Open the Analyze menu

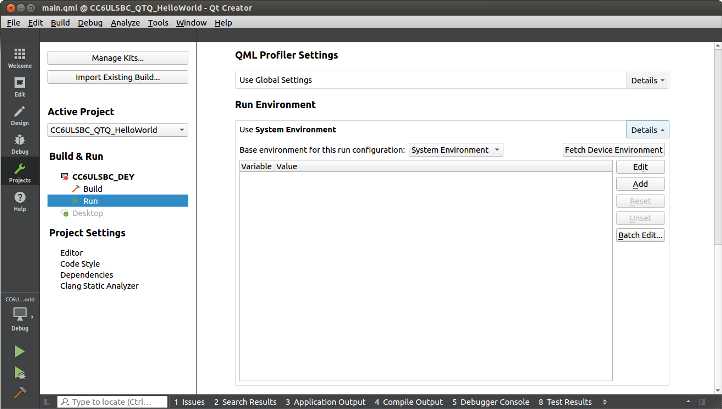tap(125, 23)
